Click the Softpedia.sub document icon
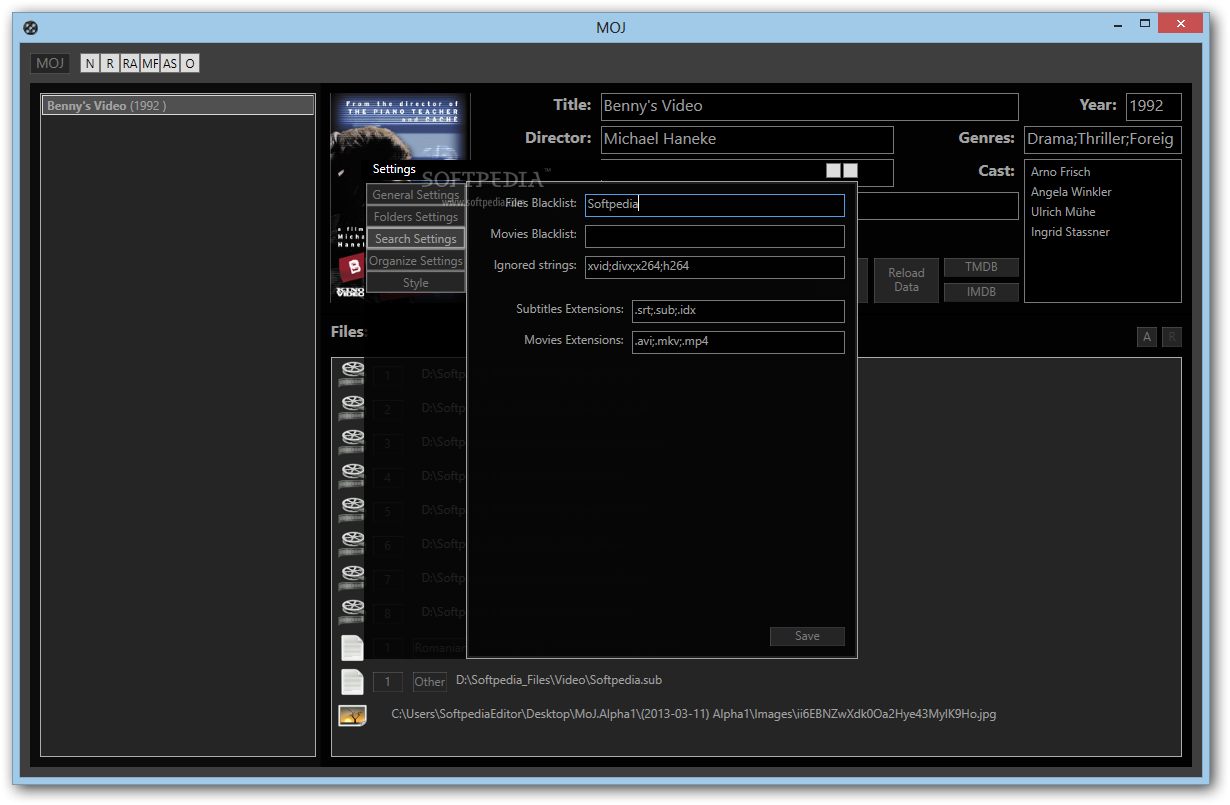Screen dimensions: 1230x805 coord(352,681)
